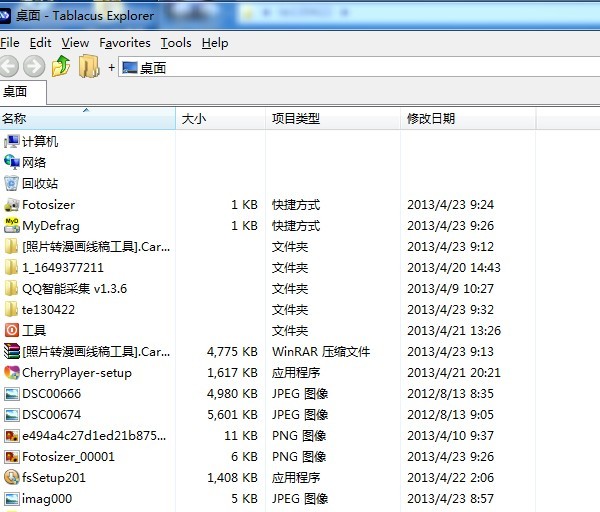Viewport: 600px width, 512px height.
Task: Open the File menu
Action: pyautogui.click(x=10, y=43)
